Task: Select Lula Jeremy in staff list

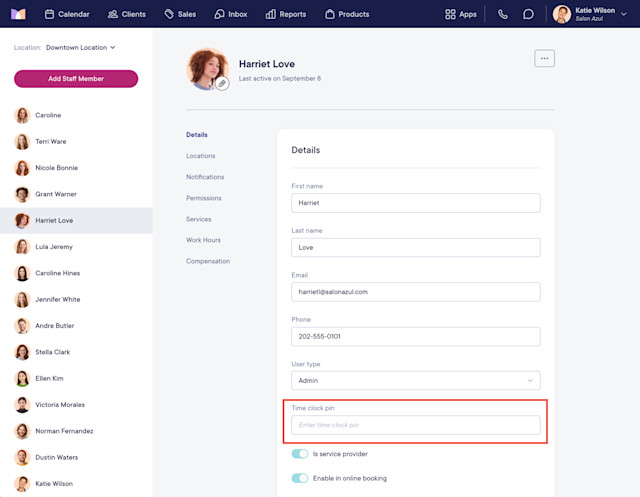Action: [x=76, y=247]
